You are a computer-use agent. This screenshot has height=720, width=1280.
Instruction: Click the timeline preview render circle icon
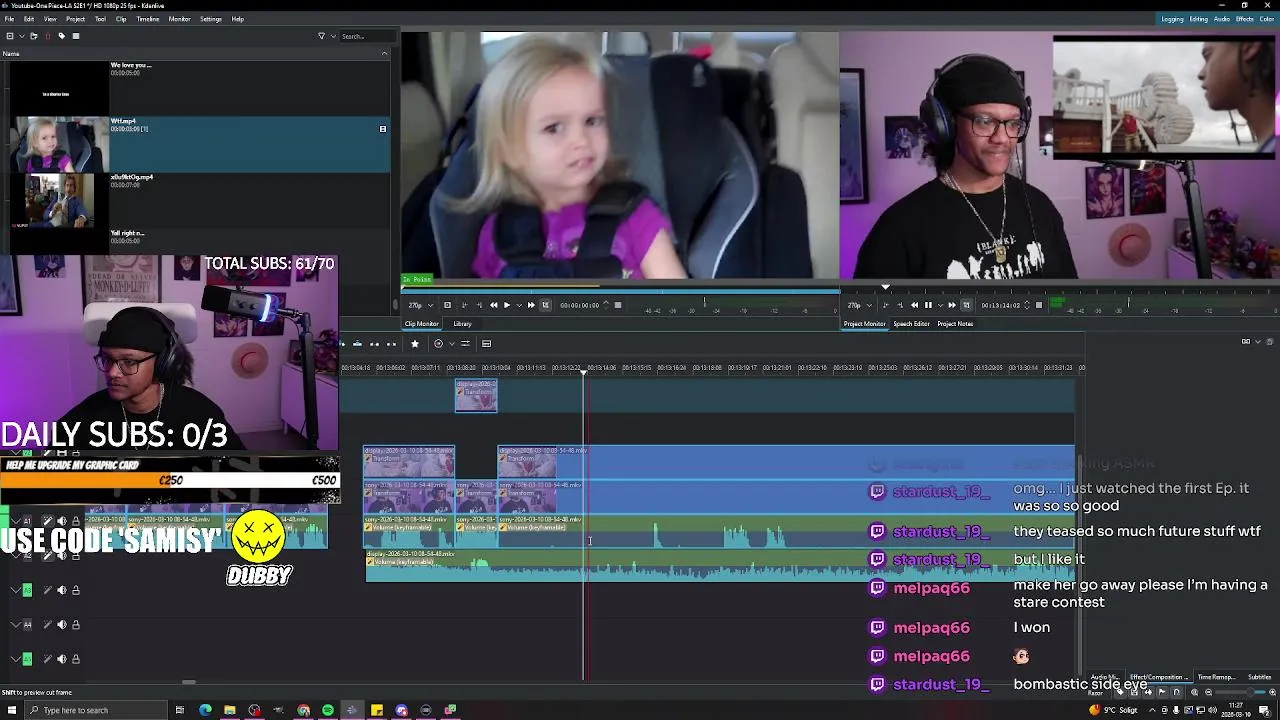click(x=438, y=344)
